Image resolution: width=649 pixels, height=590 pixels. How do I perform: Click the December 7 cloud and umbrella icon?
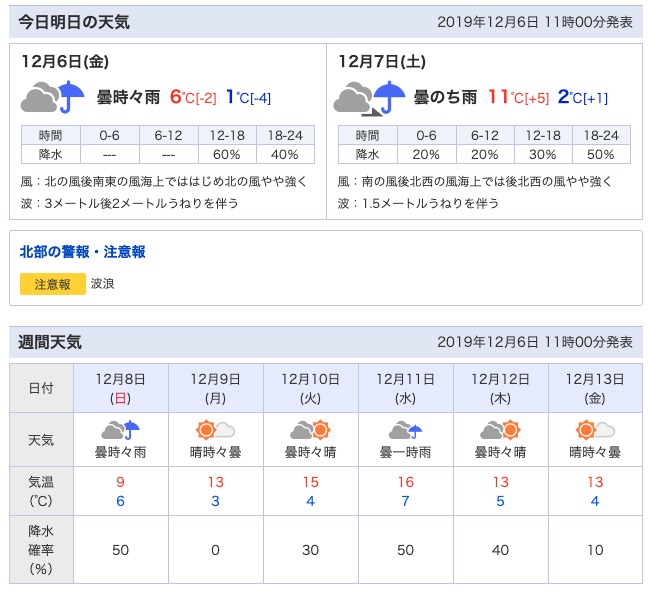[x=370, y=98]
